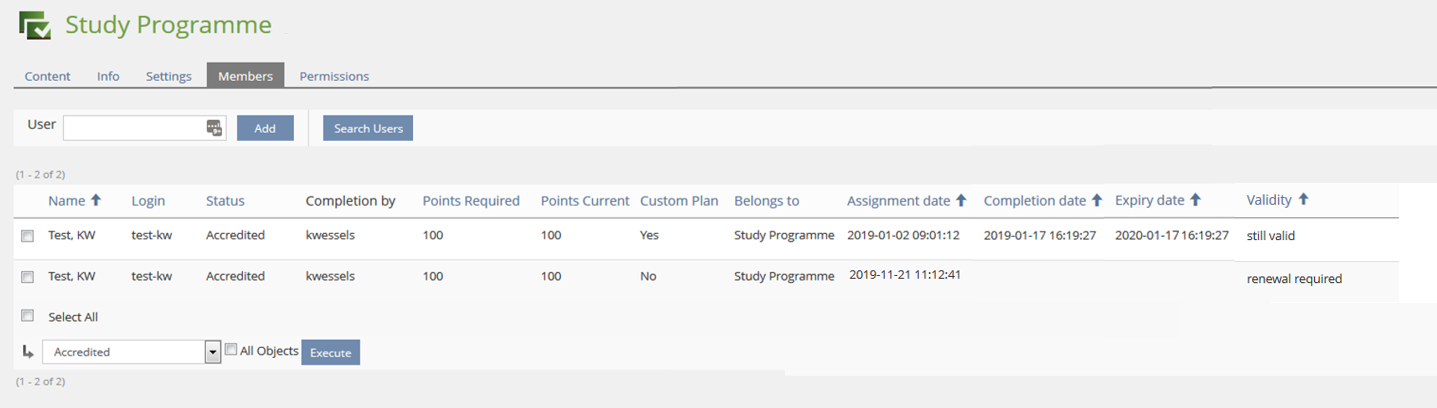Tick the Select All checkbox
The width and height of the screenshot is (1437, 408).
(x=27, y=316)
